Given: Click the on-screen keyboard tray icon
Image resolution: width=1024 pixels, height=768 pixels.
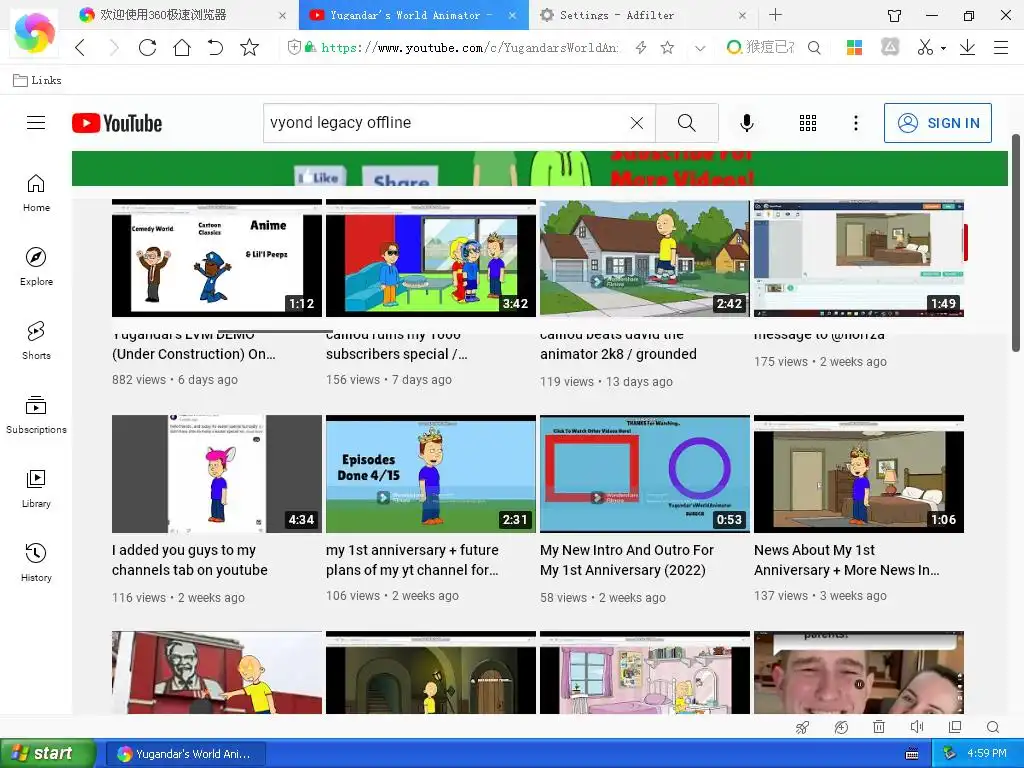Looking at the screenshot, I should (x=912, y=754).
